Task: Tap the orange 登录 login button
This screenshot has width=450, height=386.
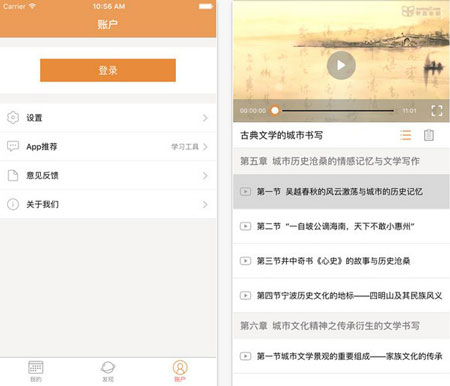Action: tap(108, 70)
